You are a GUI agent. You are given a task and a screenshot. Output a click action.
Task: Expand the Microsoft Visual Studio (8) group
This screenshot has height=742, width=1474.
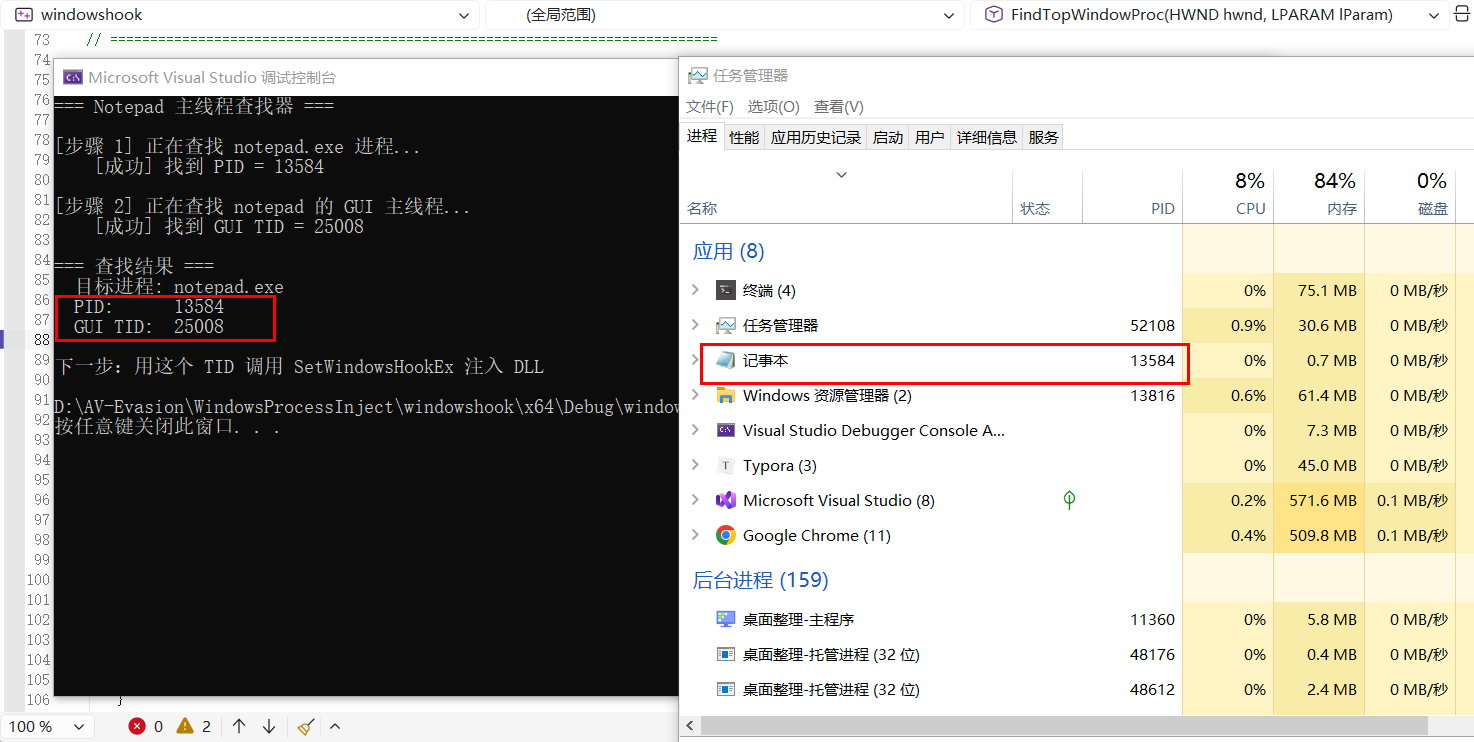[696, 500]
